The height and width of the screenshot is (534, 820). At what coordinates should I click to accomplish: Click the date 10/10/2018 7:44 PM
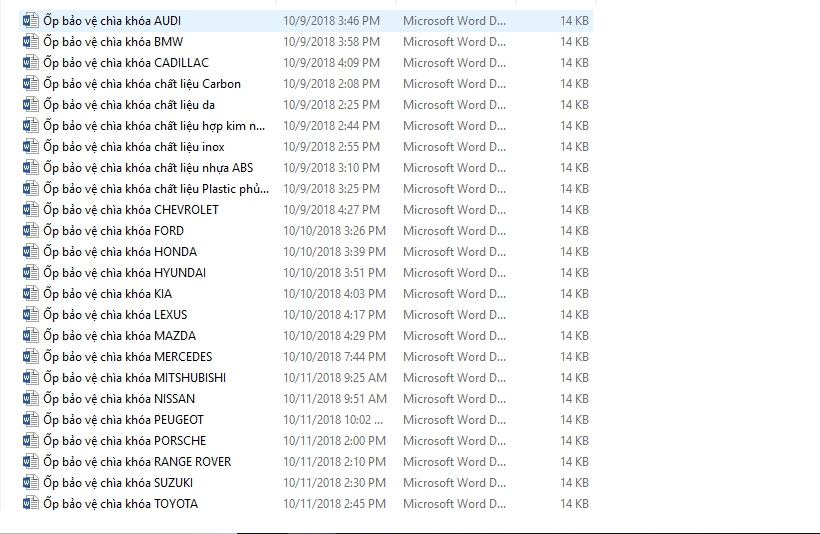[x=335, y=357]
